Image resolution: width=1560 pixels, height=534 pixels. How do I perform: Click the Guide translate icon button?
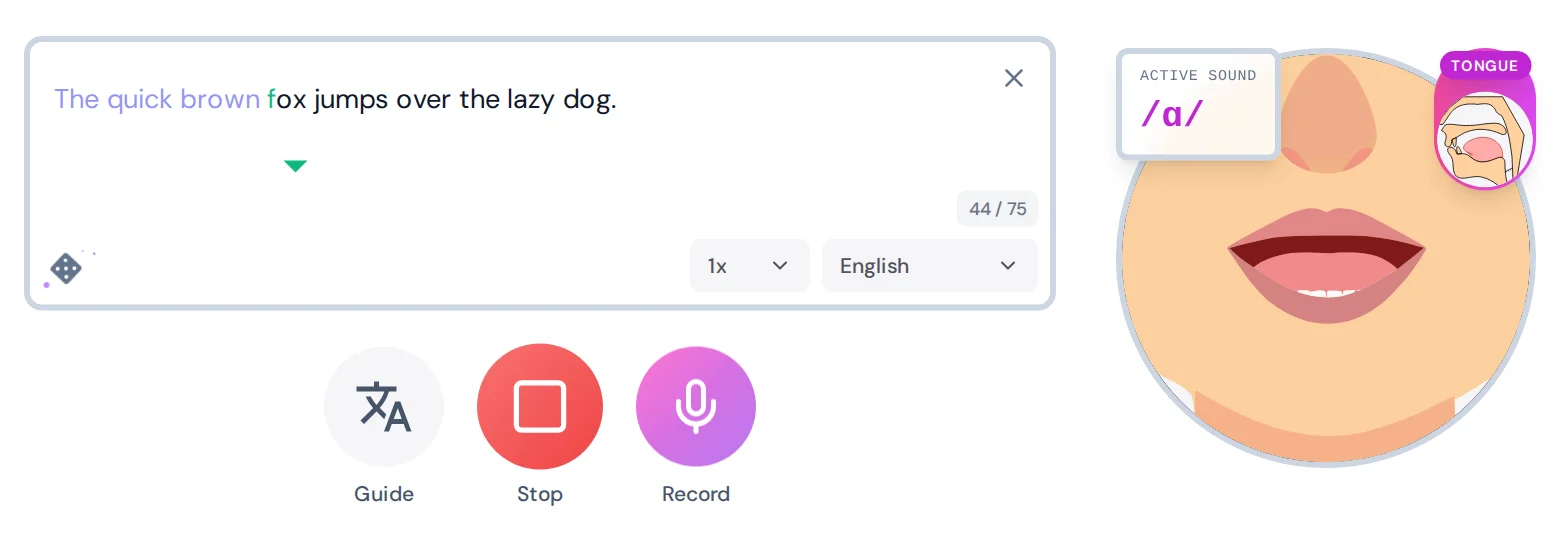384,406
